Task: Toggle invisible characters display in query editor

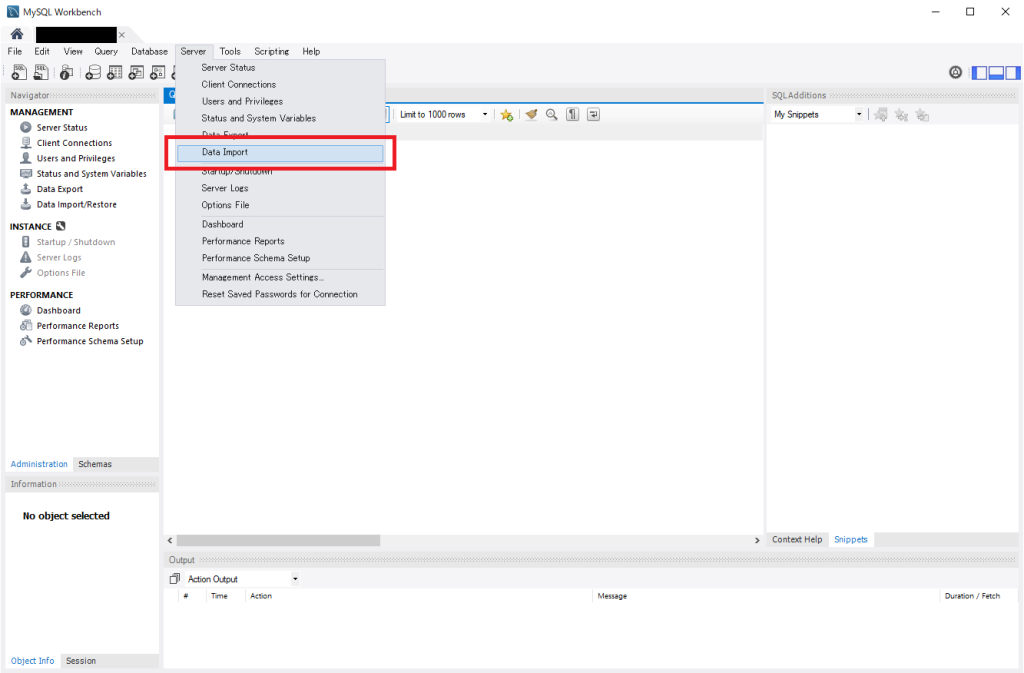Action: pos(572,114)
